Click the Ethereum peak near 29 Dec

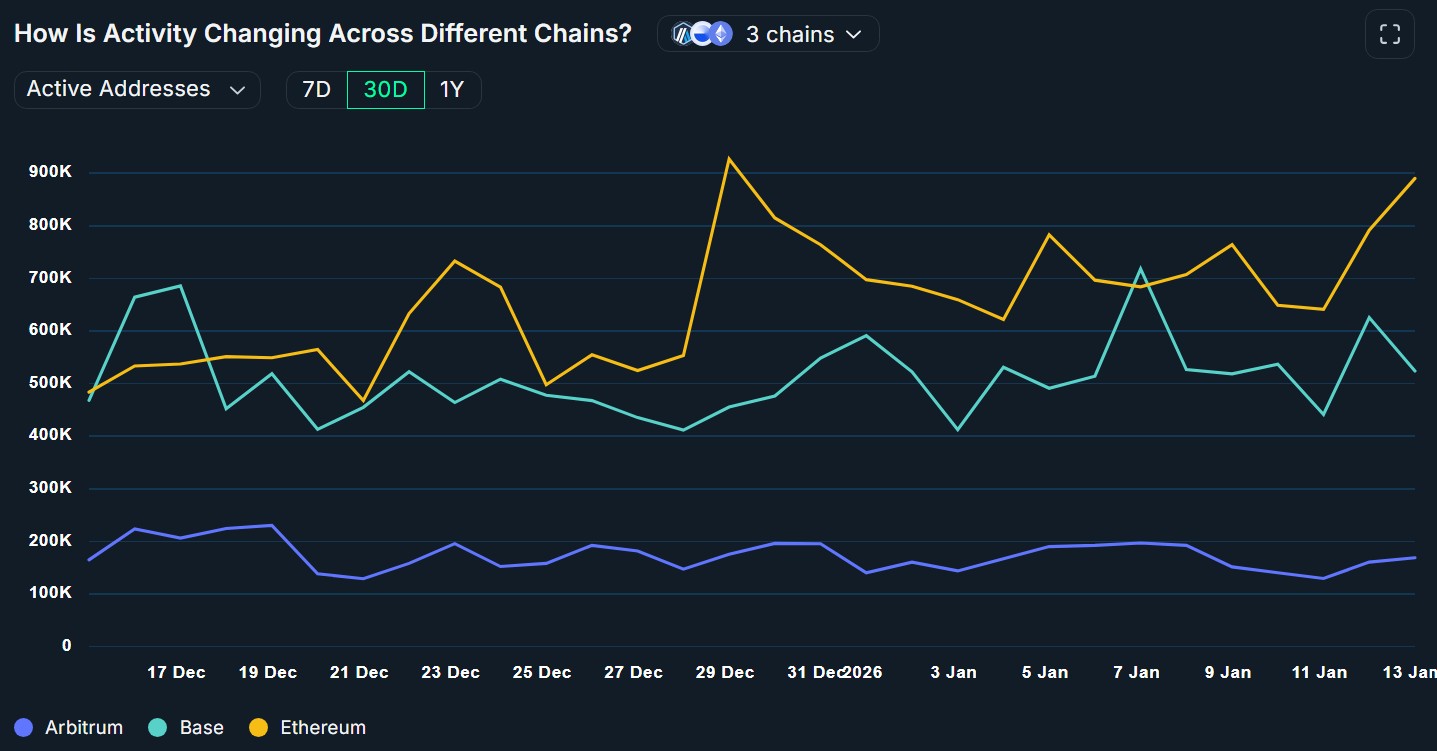(731, 158)
